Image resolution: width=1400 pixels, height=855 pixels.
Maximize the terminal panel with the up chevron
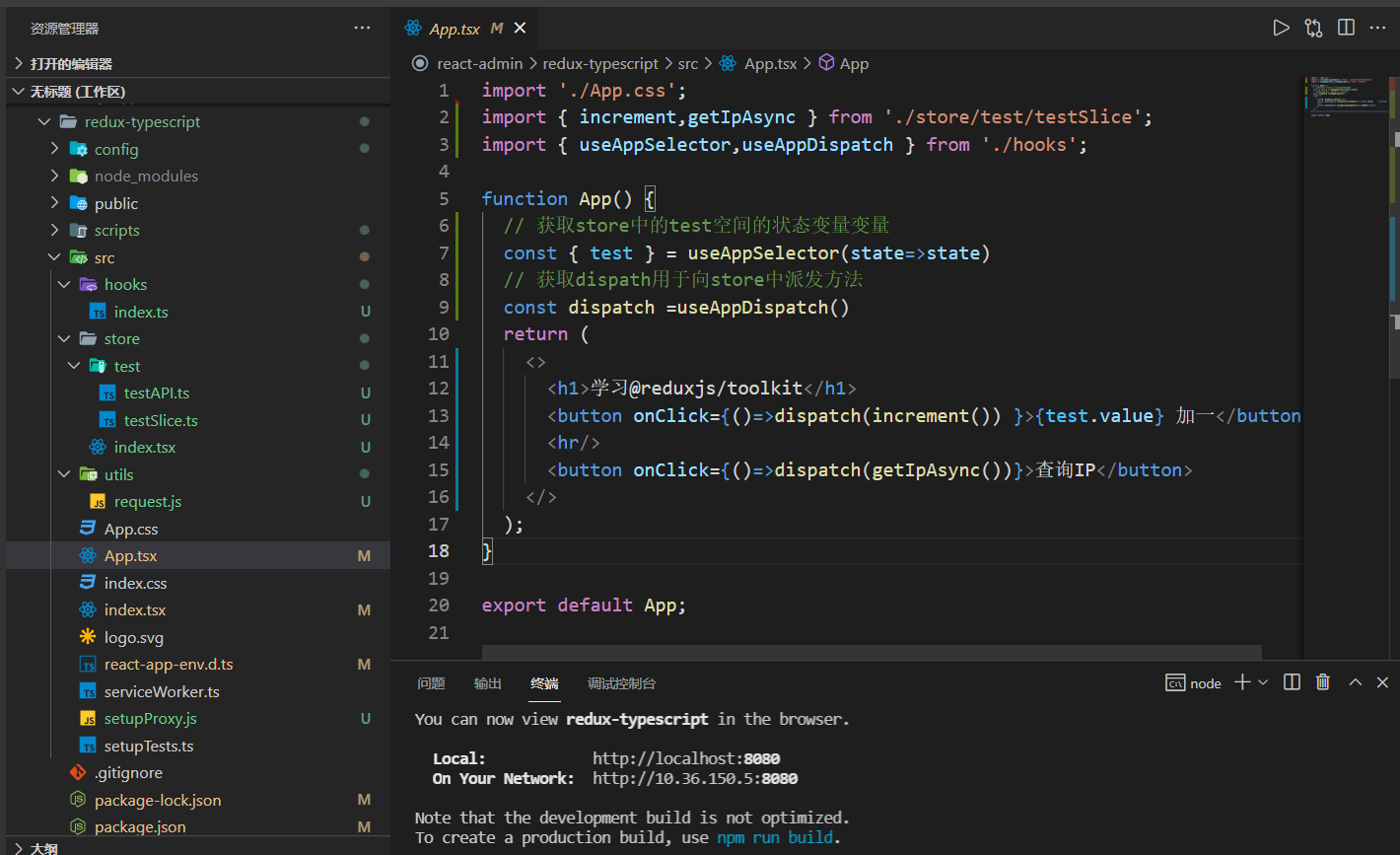1356,682
